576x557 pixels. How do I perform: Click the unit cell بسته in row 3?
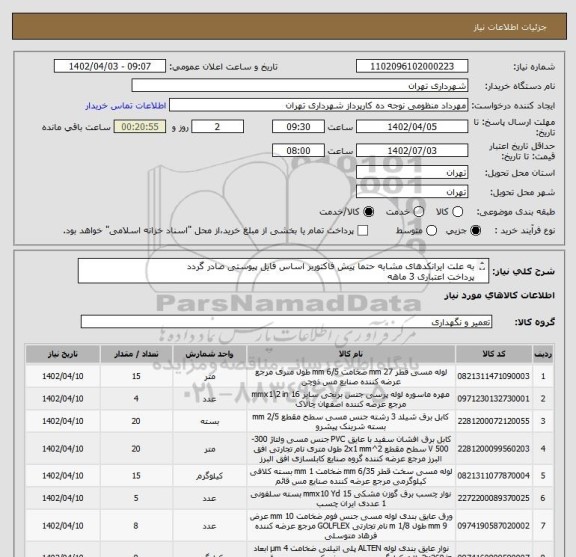[x=210, y=422]
